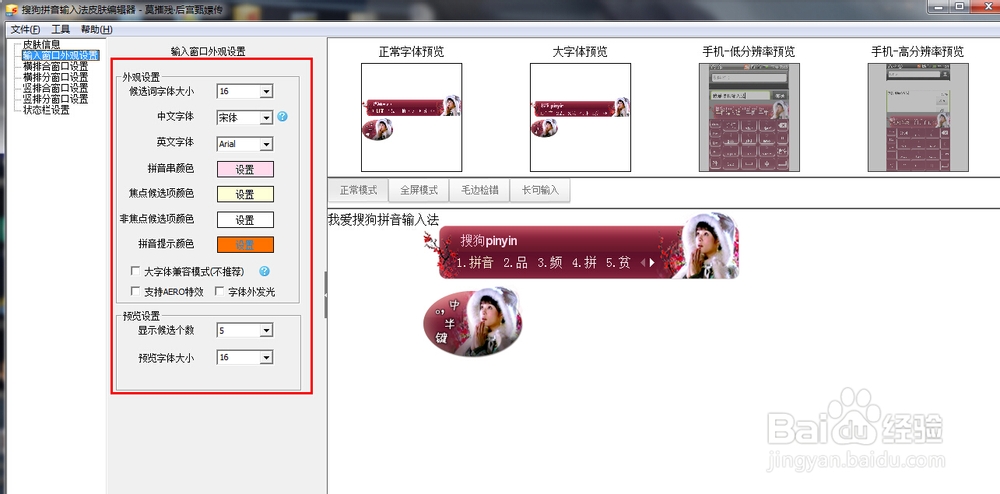Screen dimensions: 1000x494
Task: Click candidate 2.品 in preview bar
Action: click(x=515, y=263)
